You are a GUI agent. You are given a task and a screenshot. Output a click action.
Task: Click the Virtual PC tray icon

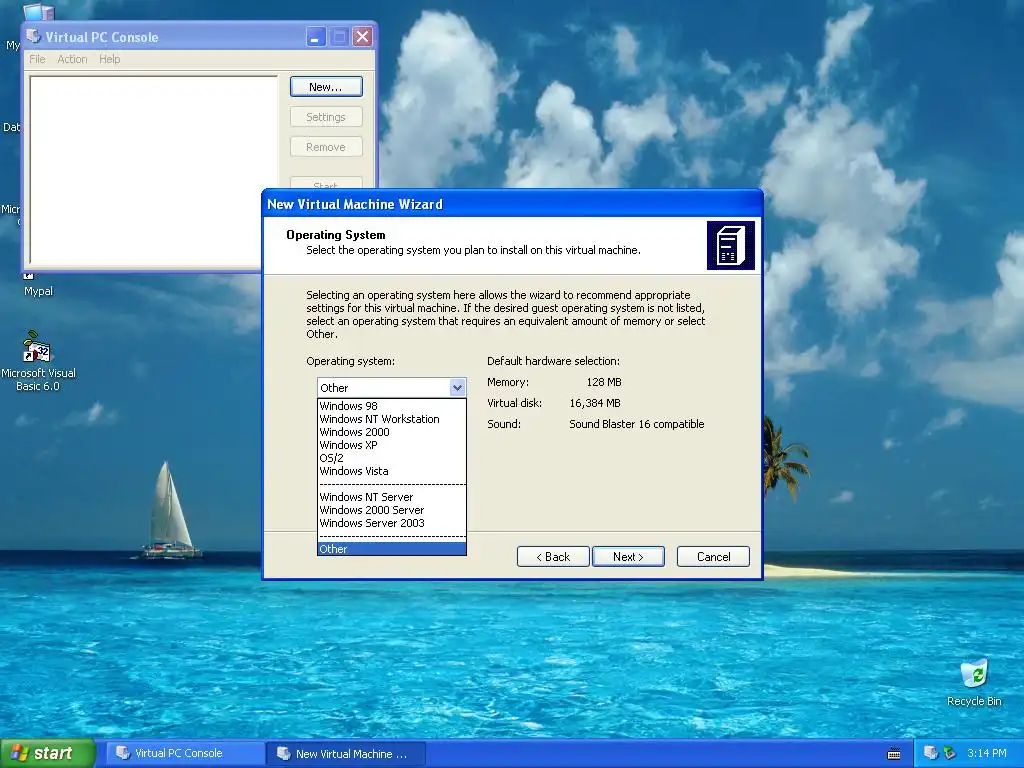click(931, 753)
